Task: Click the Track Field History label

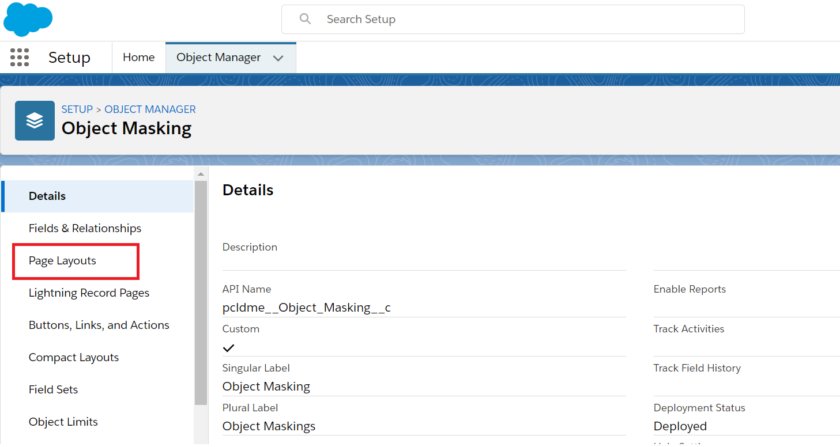Action: pos(697,368)
